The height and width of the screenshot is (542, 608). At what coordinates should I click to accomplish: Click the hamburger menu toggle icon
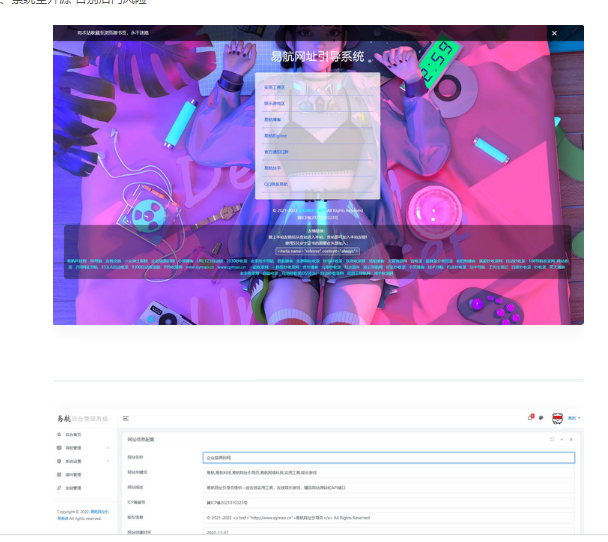pyautogui.click(x=126, y=418)
